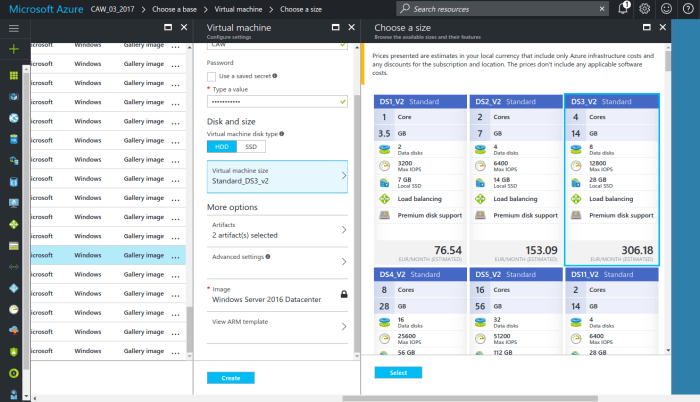700x402 pixels.
Task: Click the Select button
Action: click(x=398, y=373)
